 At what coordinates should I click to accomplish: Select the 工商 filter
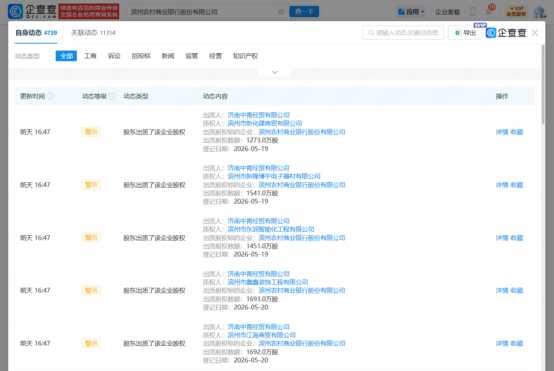90,56
